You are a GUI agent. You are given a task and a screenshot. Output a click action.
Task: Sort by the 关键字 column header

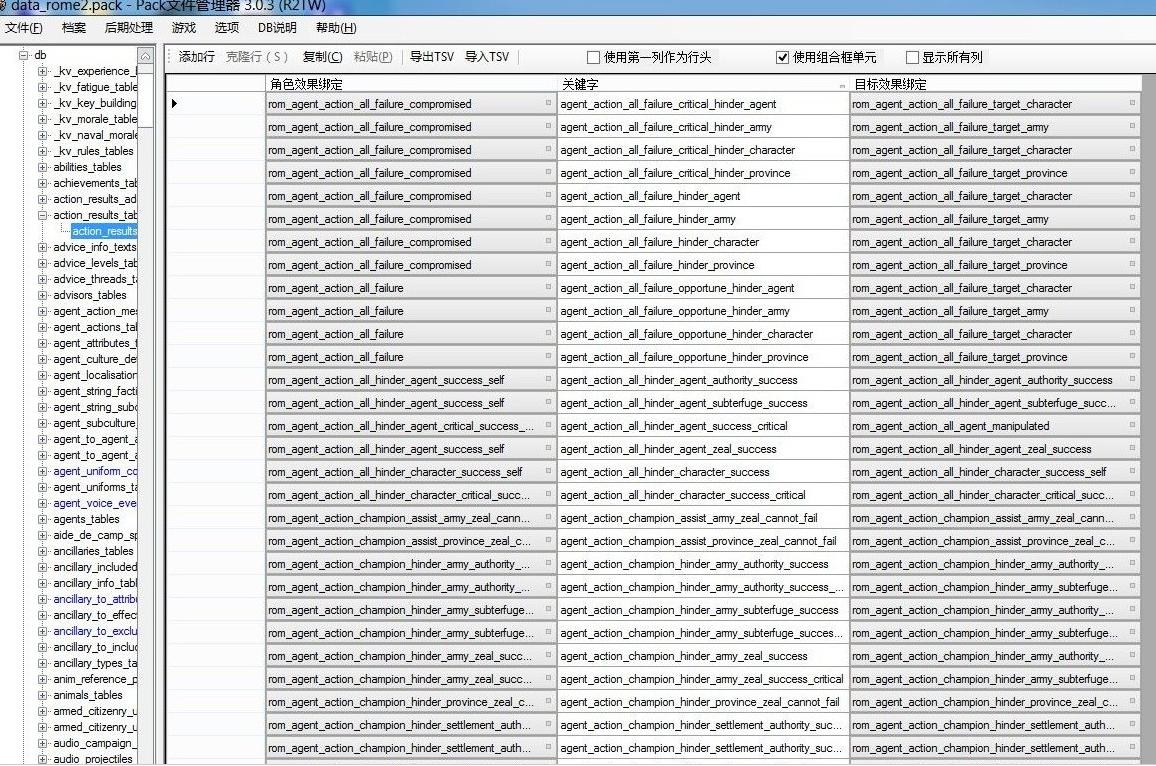click(x=703, y=84)
